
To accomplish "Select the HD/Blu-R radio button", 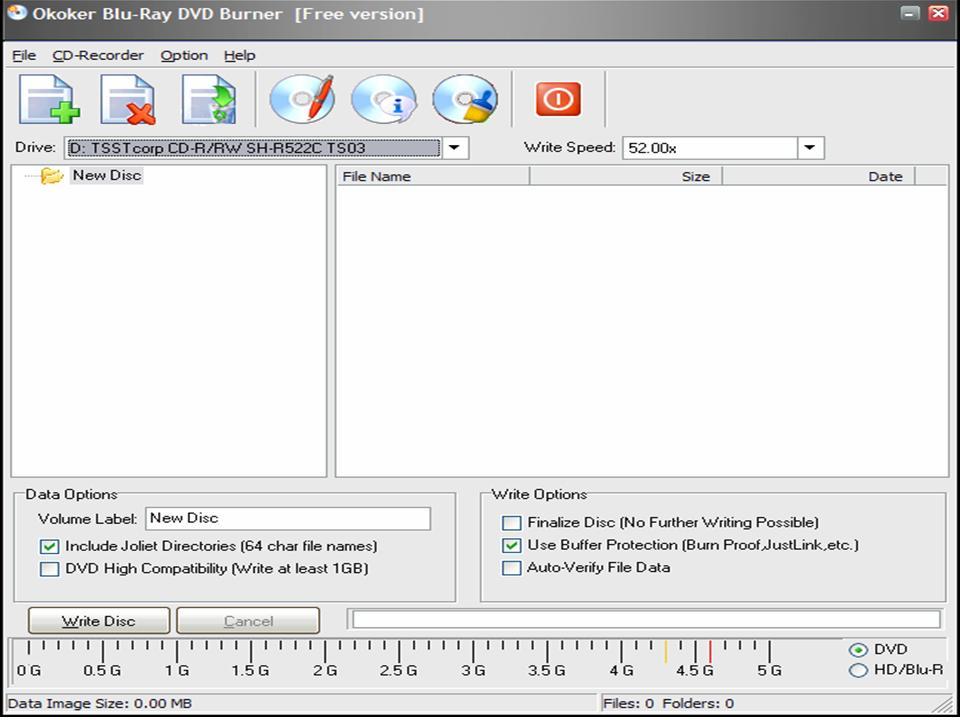I will [858, 668].
